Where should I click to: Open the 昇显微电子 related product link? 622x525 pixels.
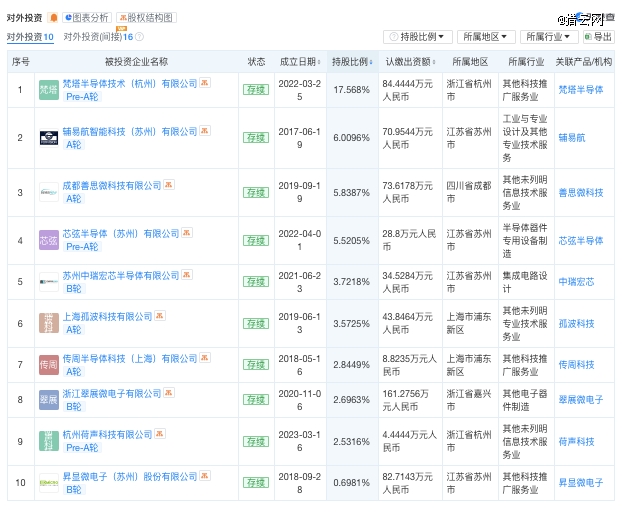pos(581,483)
